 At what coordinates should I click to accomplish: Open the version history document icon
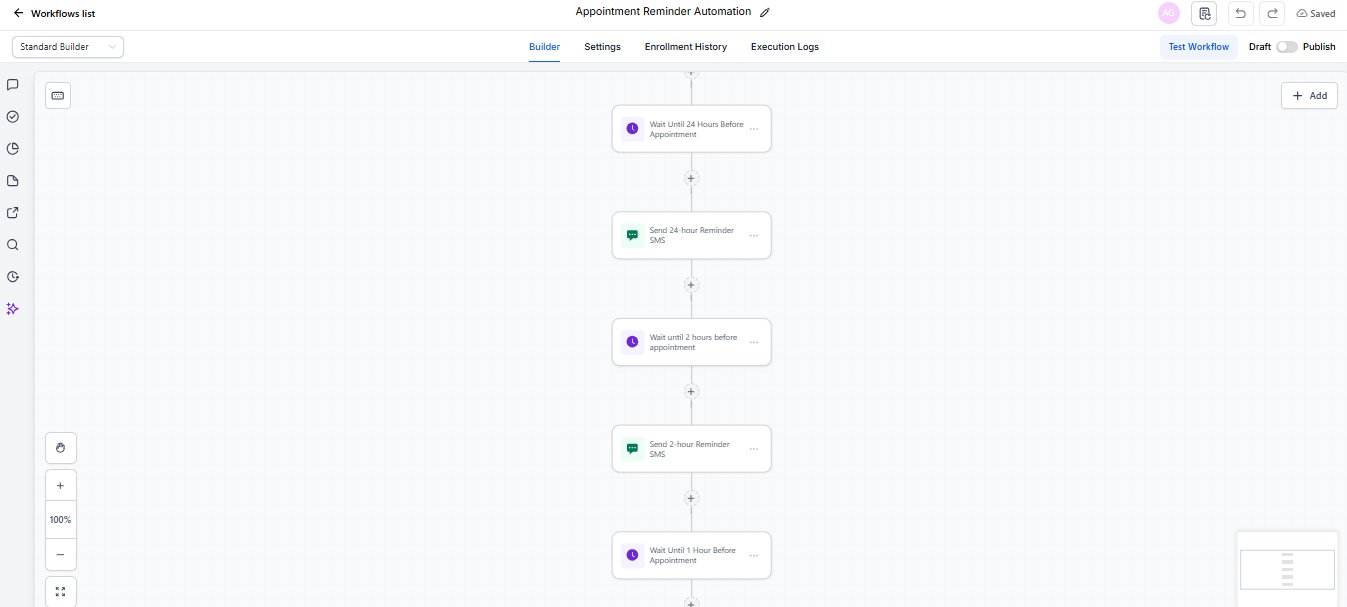point(1204,13)
